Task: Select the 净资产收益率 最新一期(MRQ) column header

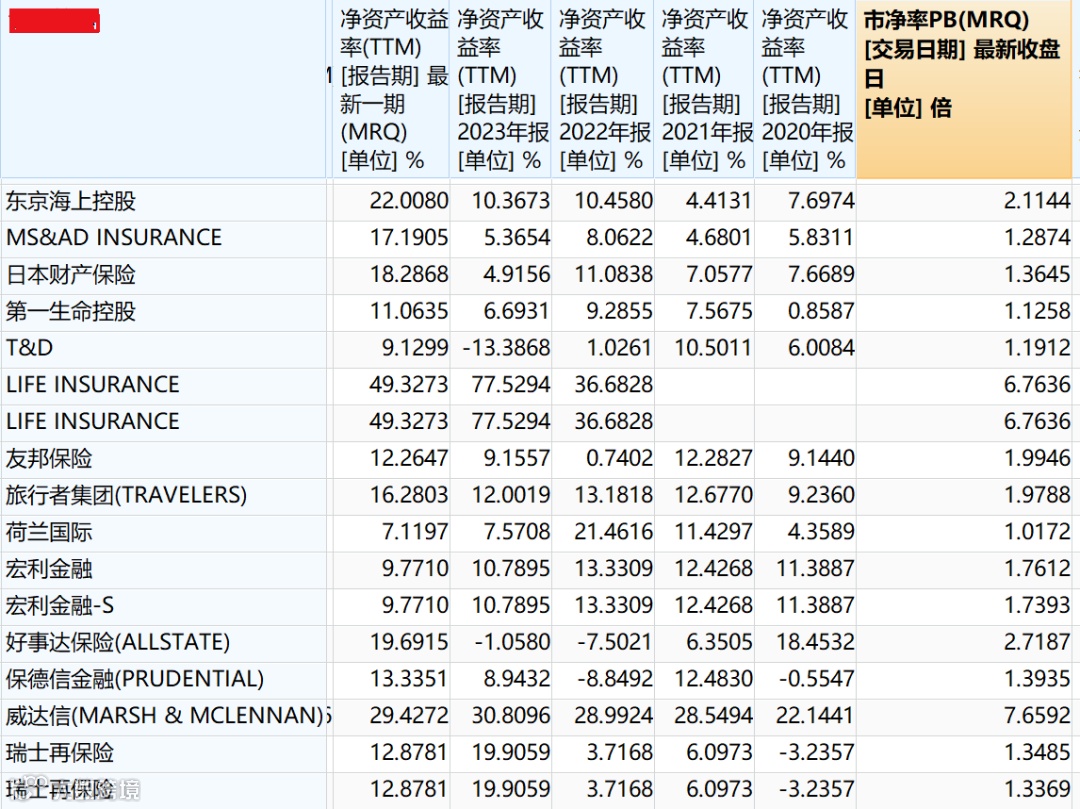Action: pyautogui.click(x=392, y=89)
